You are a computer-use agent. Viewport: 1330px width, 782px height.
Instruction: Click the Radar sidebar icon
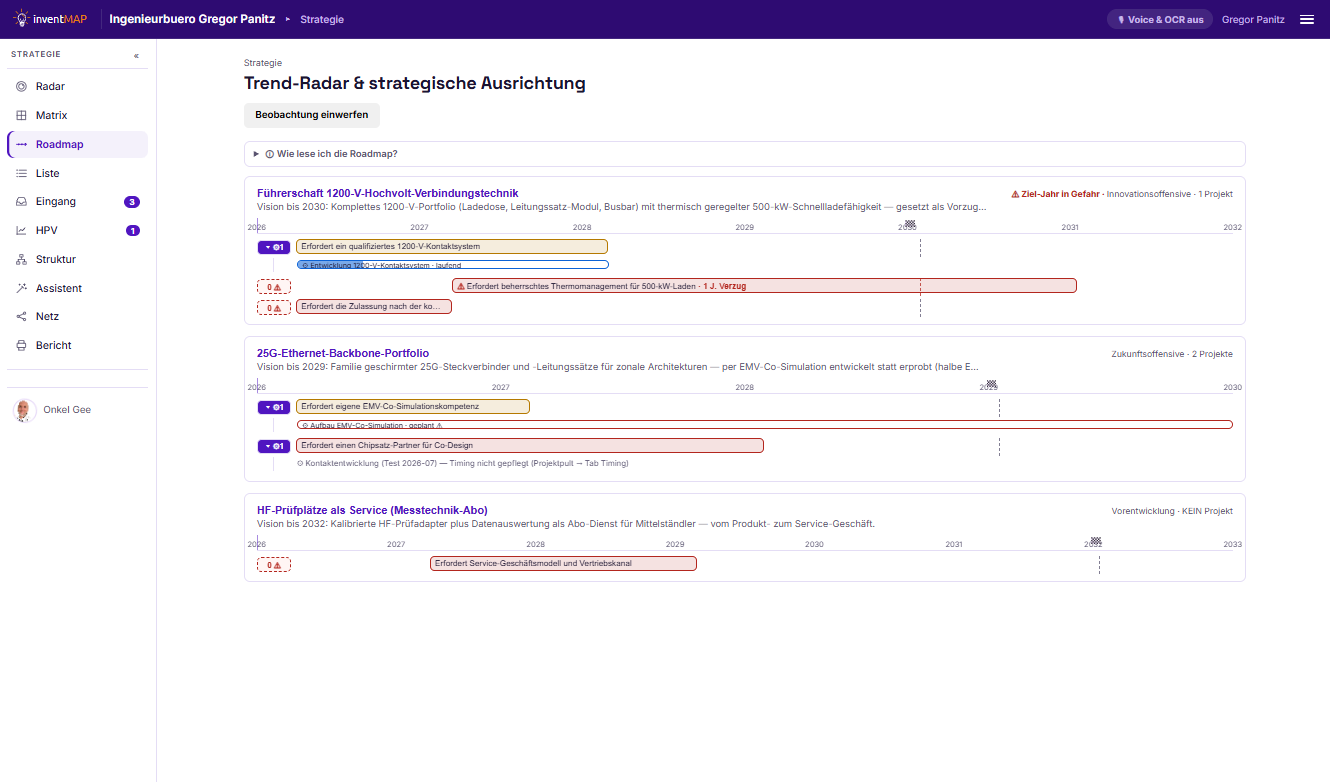(22, 87)
